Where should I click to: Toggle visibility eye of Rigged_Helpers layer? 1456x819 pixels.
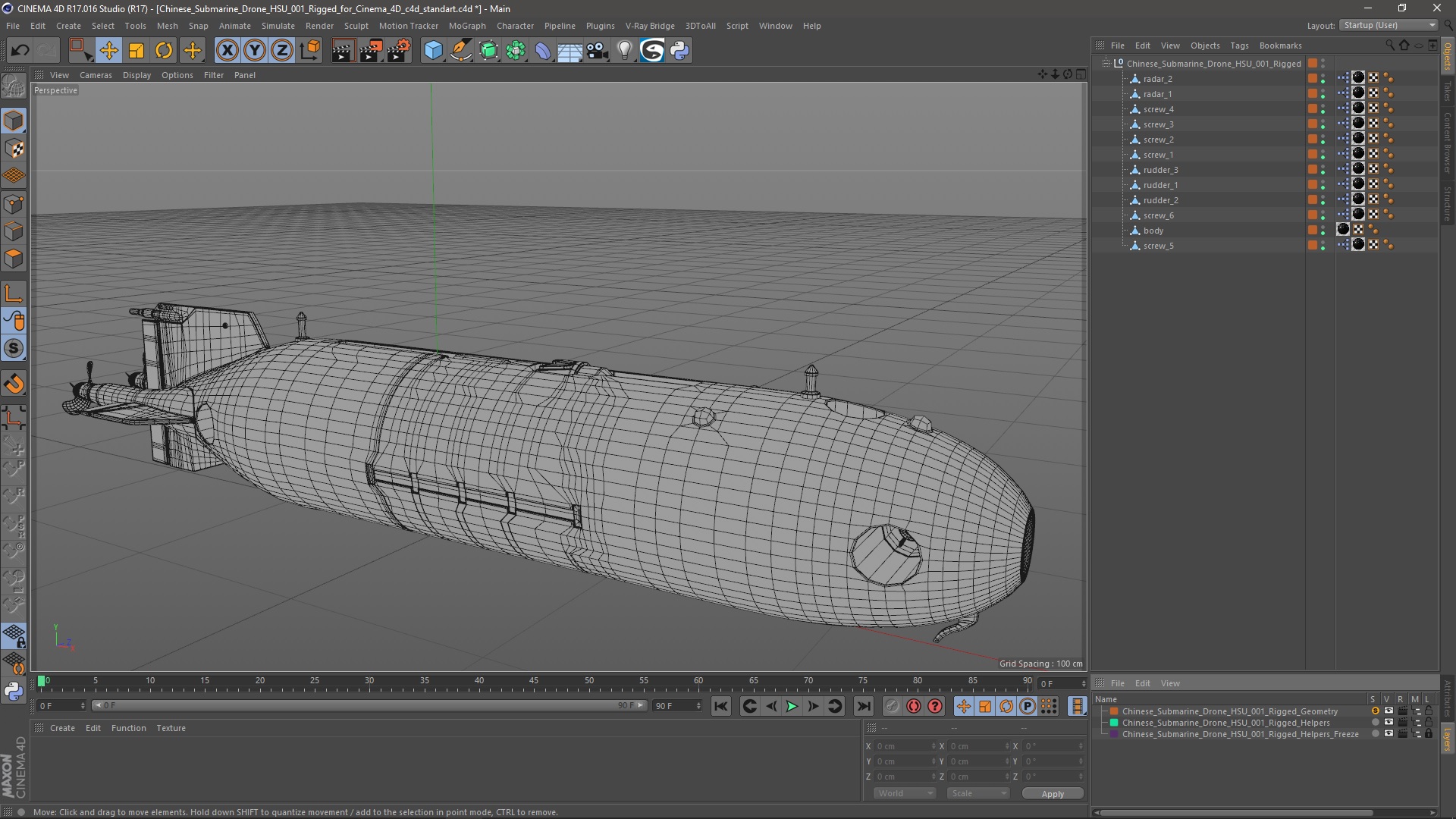(1389, 723)
